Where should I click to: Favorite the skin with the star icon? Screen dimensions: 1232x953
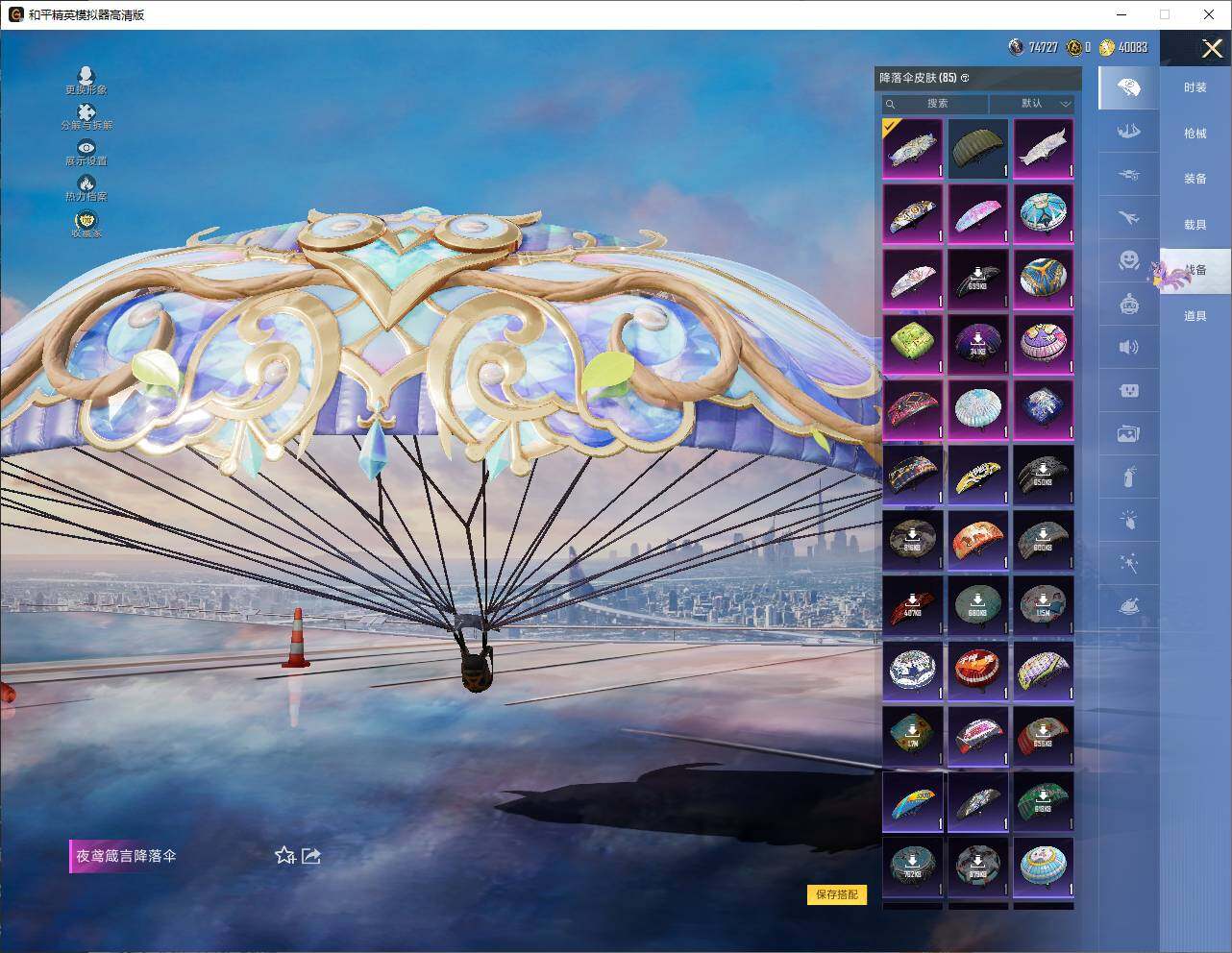click(284, 855)
